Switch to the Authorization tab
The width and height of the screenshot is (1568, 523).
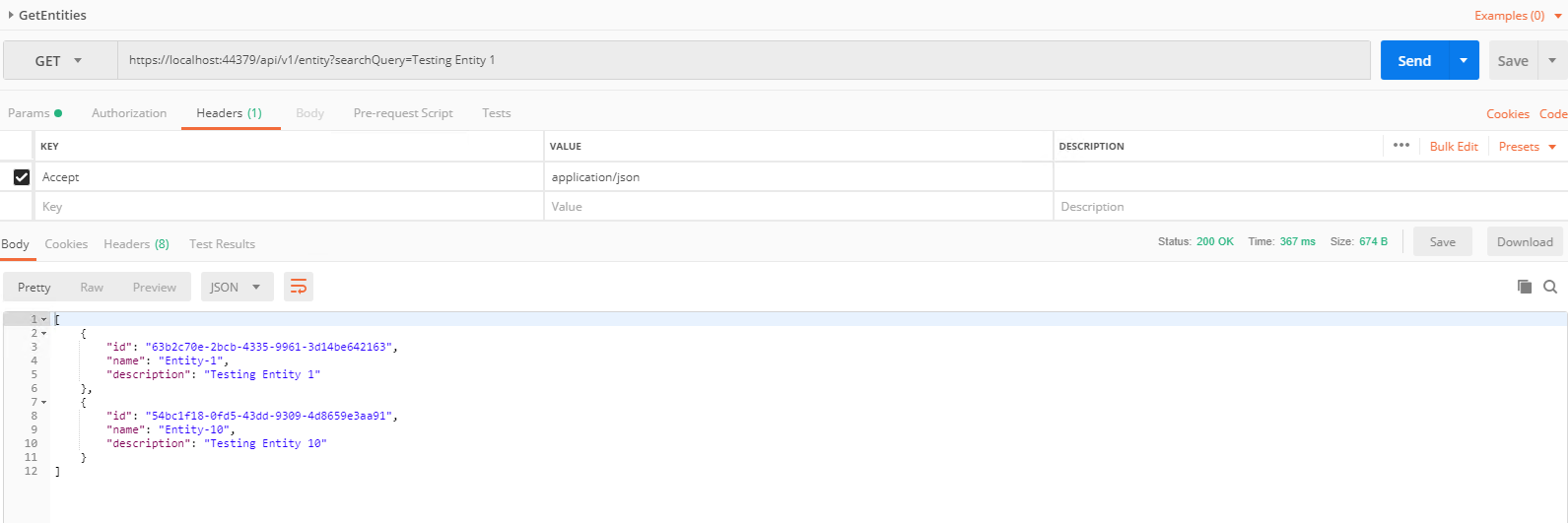coord(129,113)
